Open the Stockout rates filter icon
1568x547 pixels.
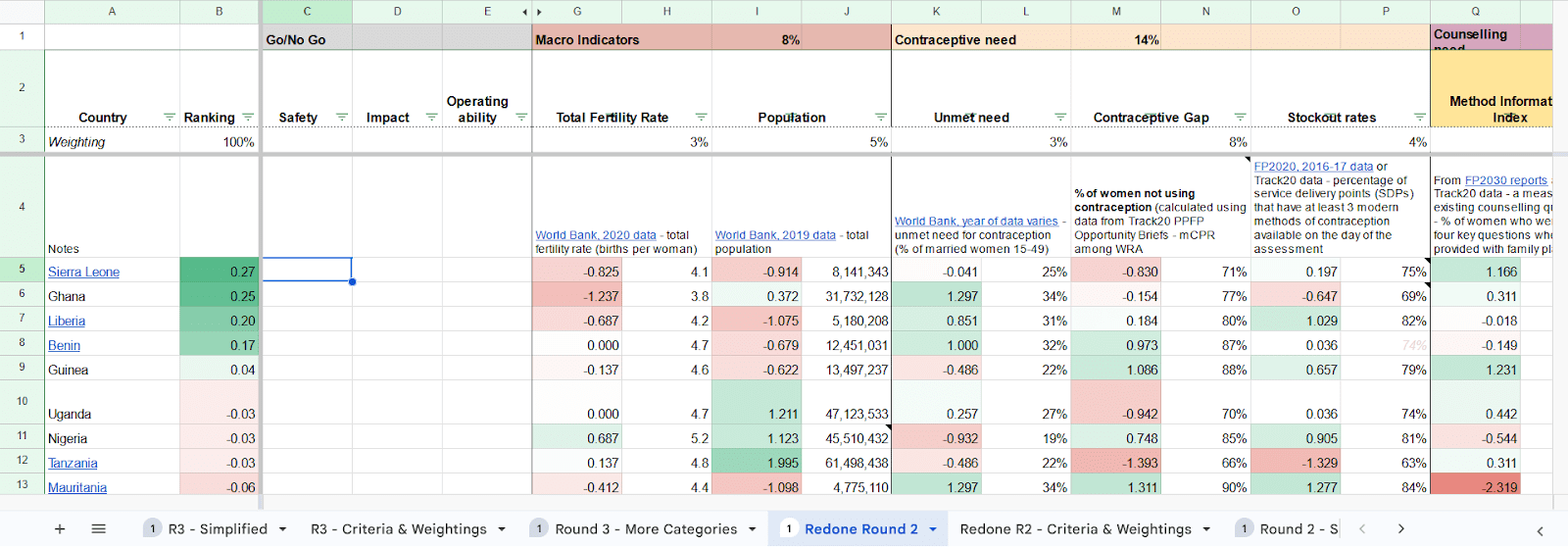1420,118
